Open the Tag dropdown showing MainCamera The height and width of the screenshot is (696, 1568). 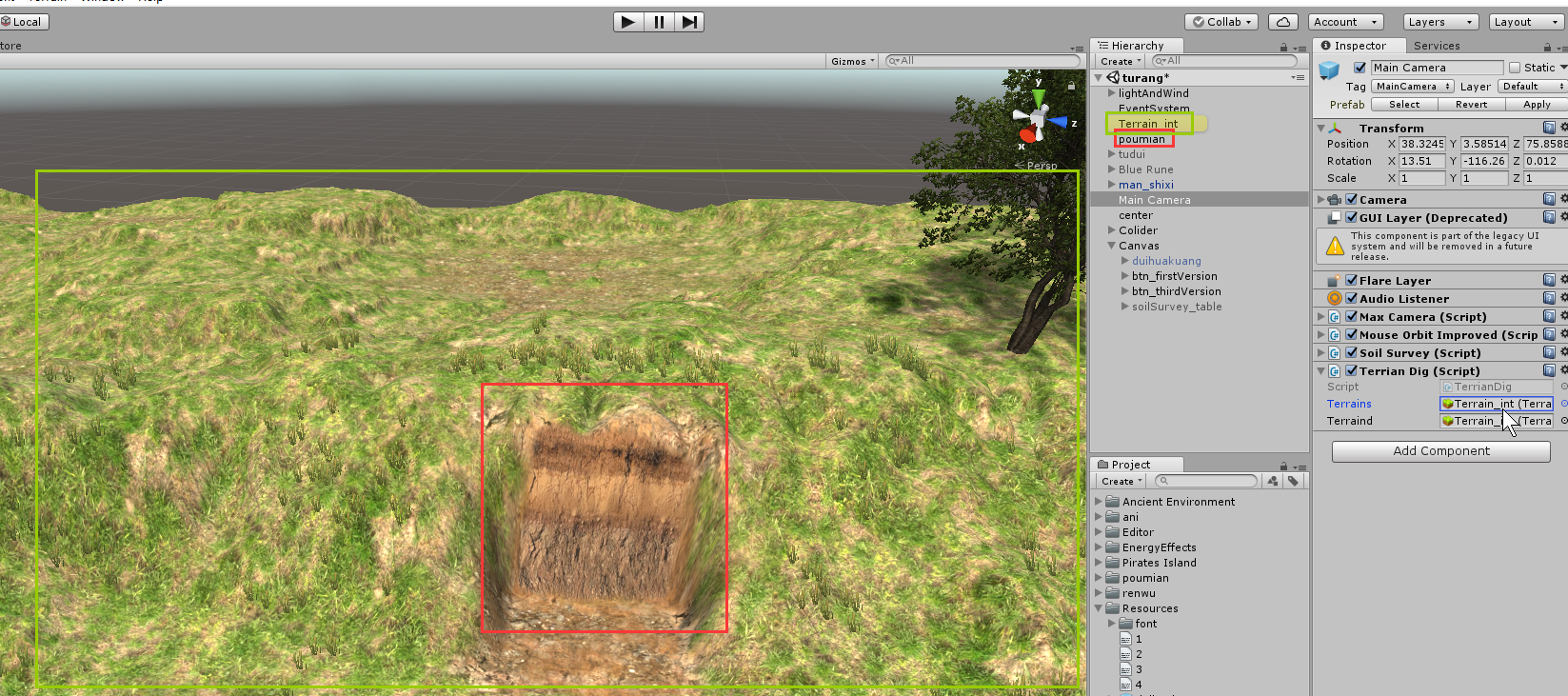point(1413,86)
